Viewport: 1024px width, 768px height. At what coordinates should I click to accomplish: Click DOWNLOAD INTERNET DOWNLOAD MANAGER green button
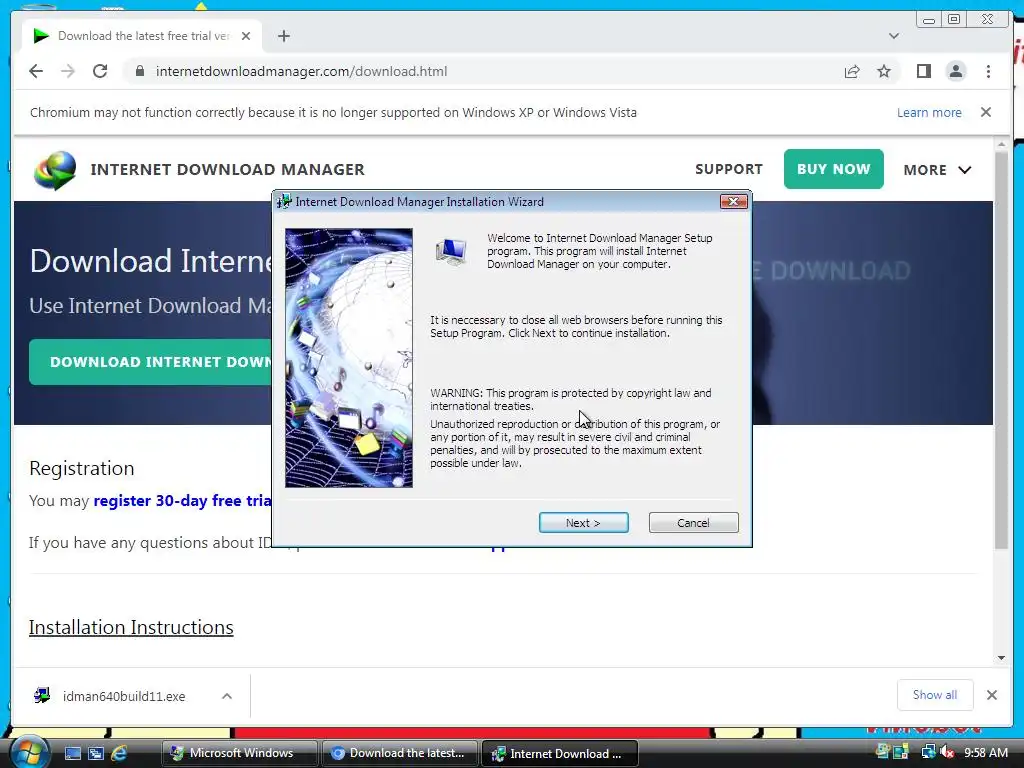coord(150,362)
